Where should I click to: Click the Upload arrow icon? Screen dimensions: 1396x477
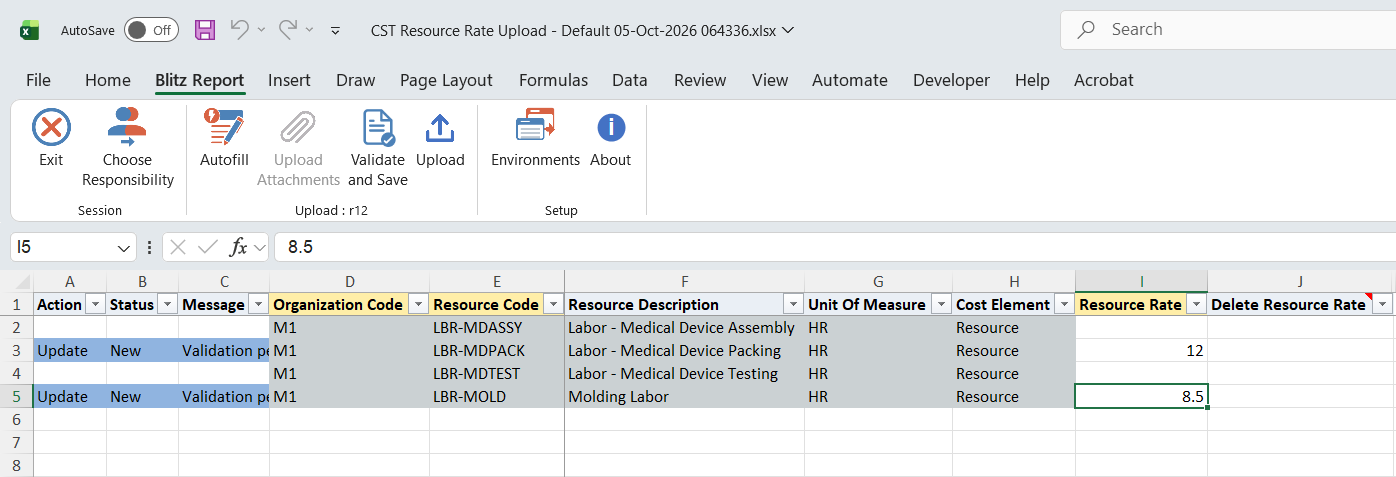click(x=440, y=128)
